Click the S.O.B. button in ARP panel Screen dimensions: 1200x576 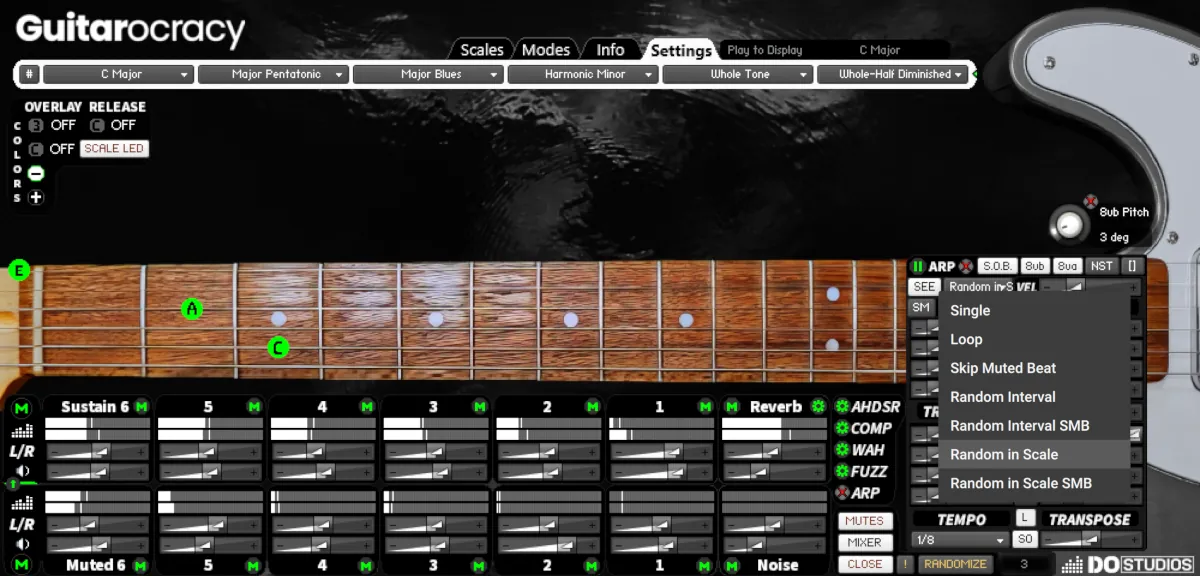click(997, 266)
